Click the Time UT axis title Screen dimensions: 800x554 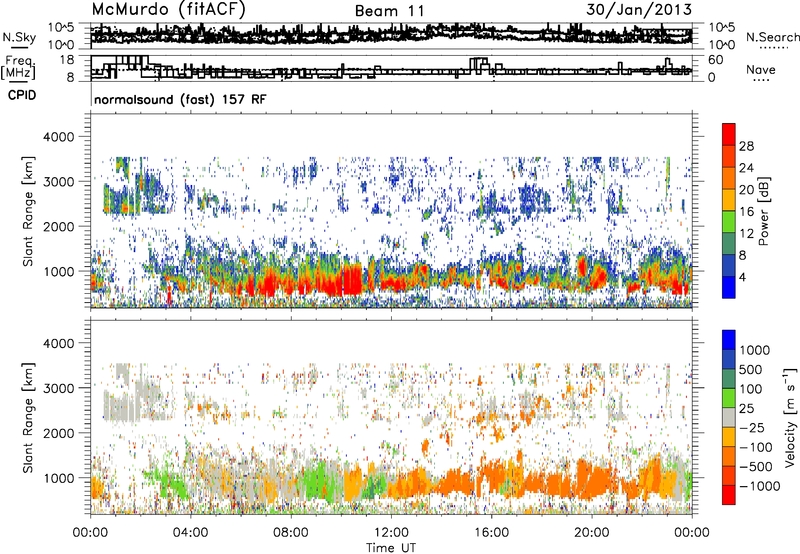(391, 548)
